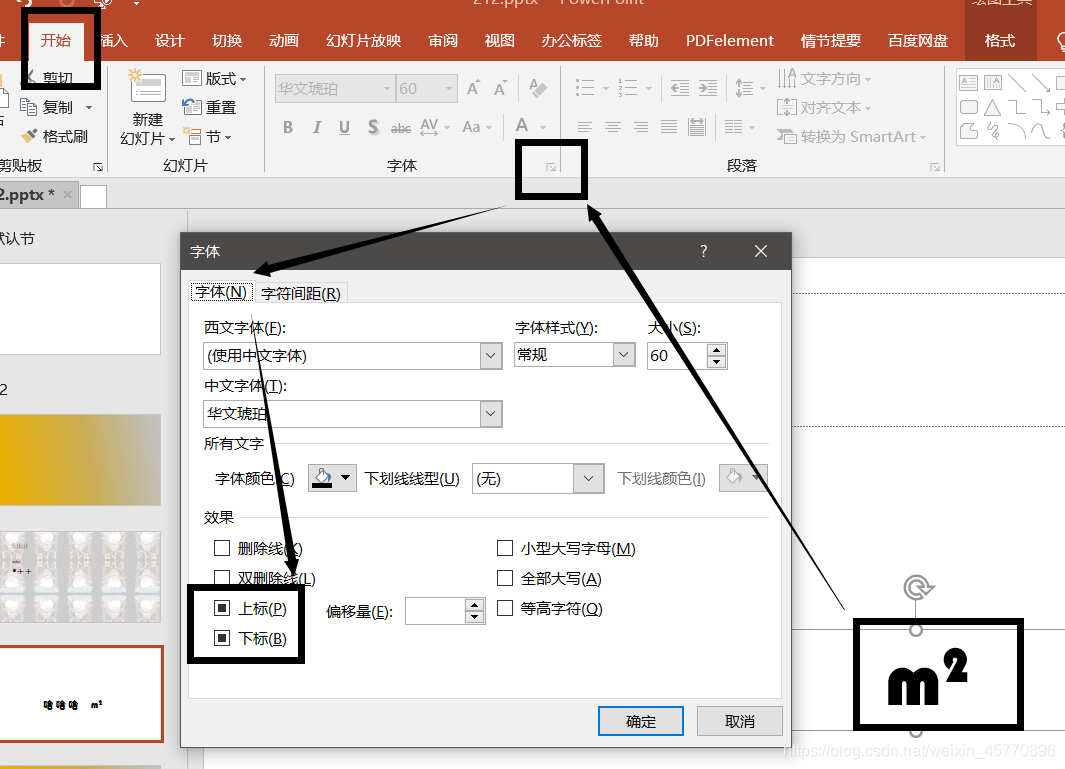
Task: Click the 偏移量 offset input field
Action: [435, 611]
